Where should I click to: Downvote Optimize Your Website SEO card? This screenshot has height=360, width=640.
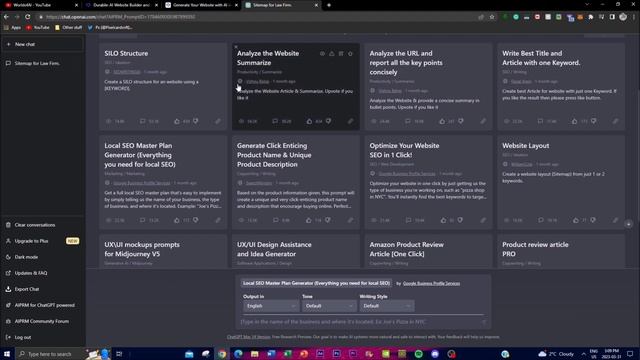pos(460,220)
